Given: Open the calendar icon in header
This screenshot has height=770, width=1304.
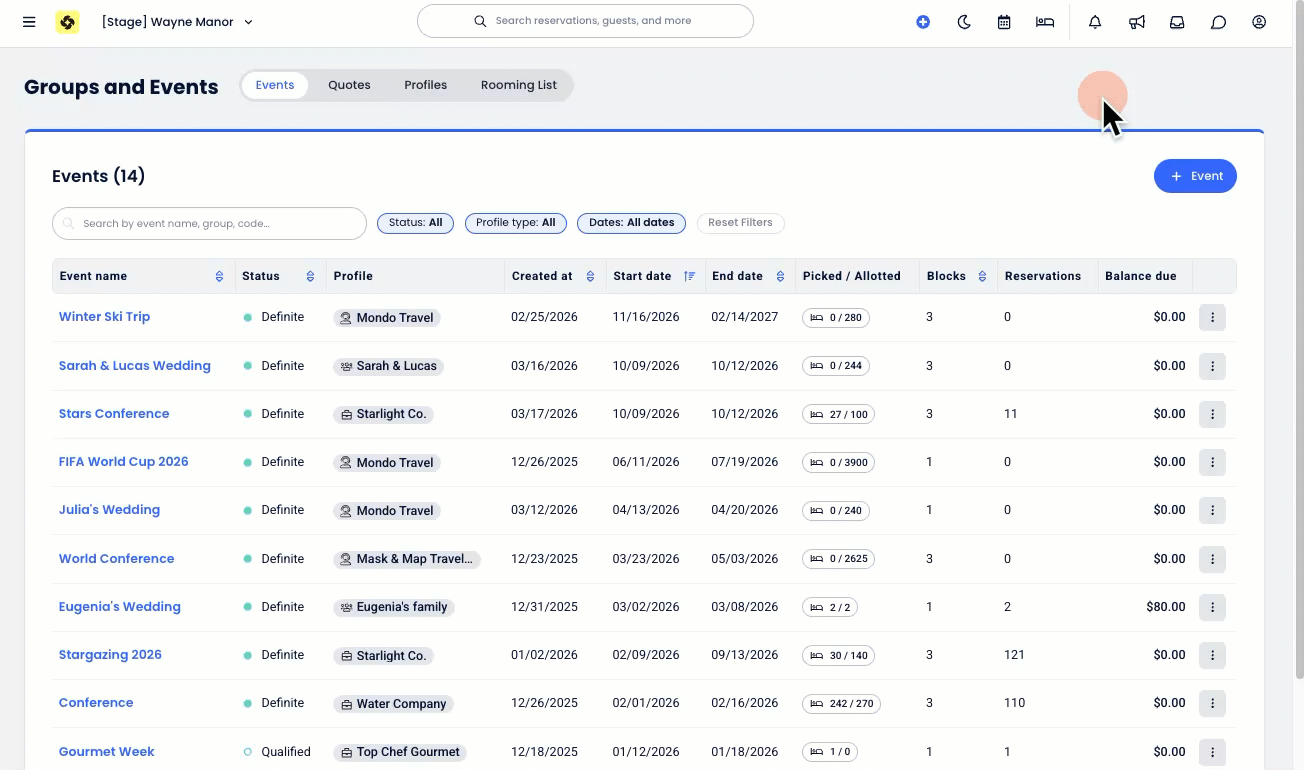Looking at the screenshot, I should (1004, 22).
